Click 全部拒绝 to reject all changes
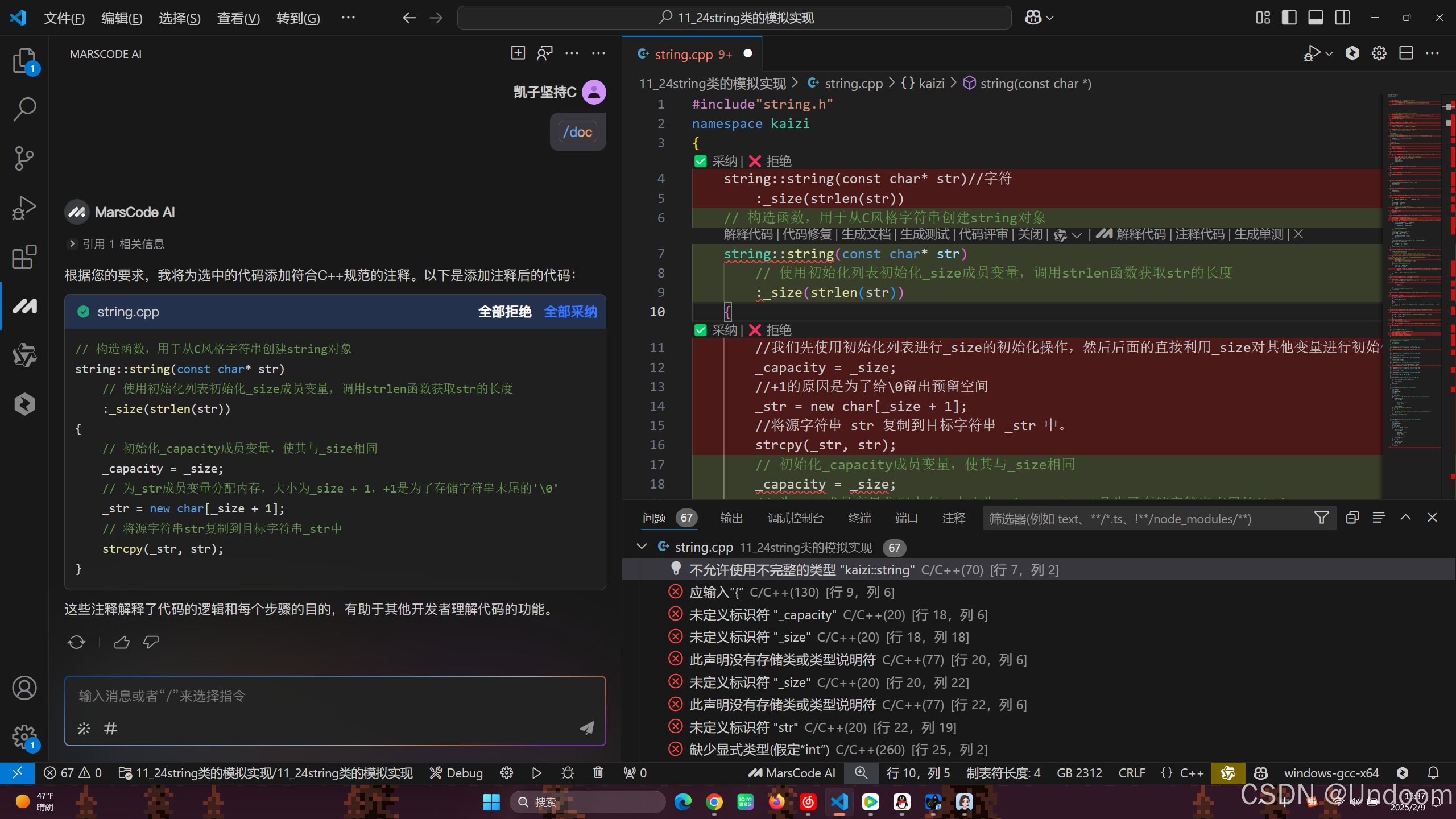The height and width of the screenshot is (819, 1456). click(504, 312)
